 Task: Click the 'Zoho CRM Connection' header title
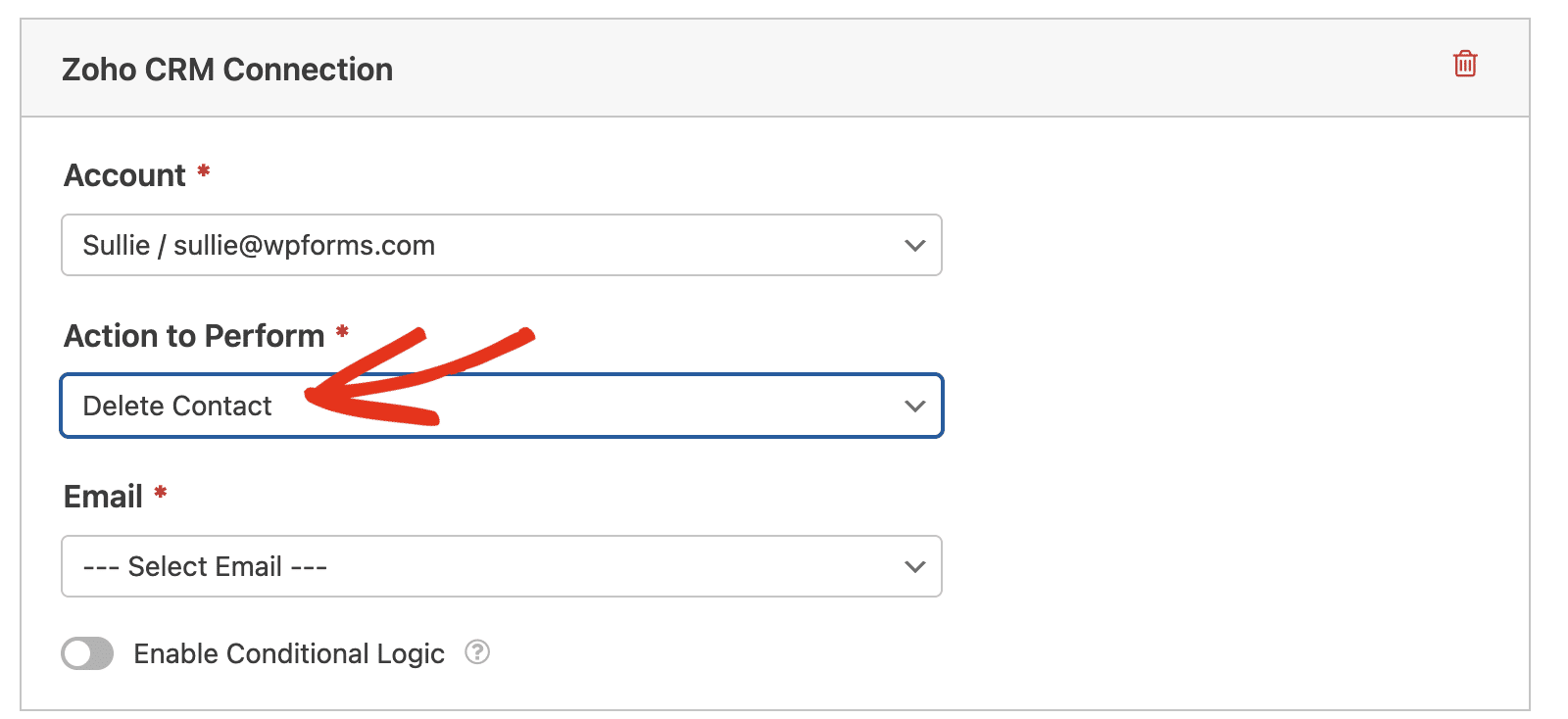tap(227, 70)
